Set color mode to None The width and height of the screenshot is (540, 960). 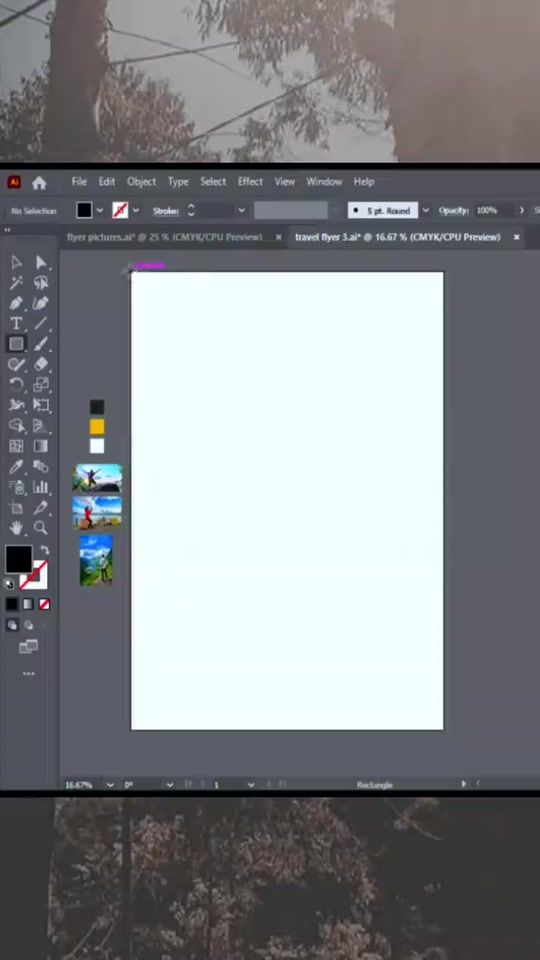[44, 604]
